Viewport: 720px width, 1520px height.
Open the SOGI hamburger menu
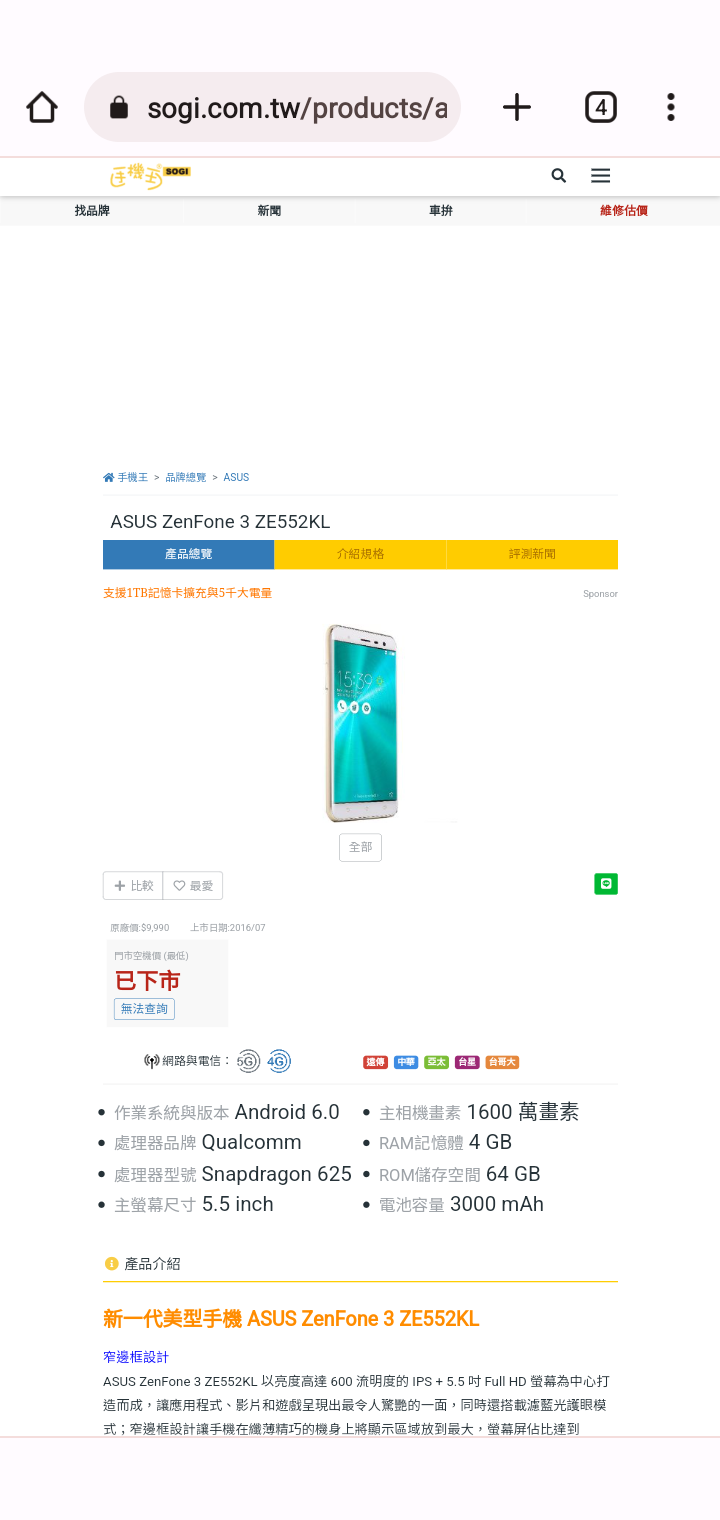(600, 176)
